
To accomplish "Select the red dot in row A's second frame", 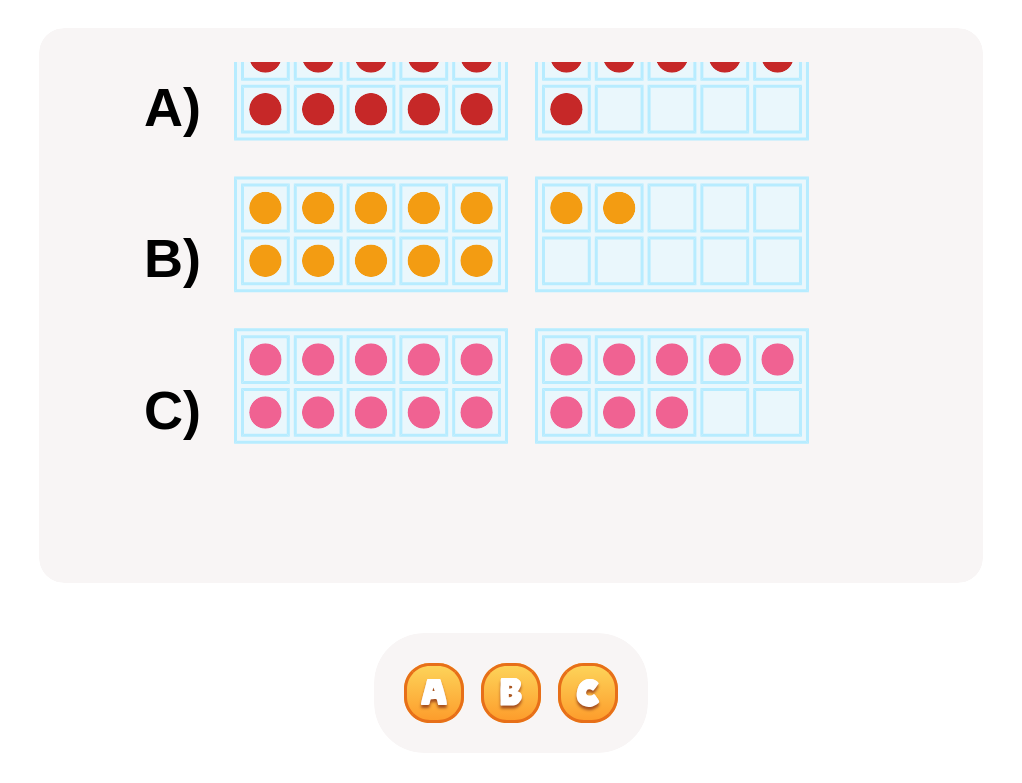I will pyautogui.click(x=566, y=110).
